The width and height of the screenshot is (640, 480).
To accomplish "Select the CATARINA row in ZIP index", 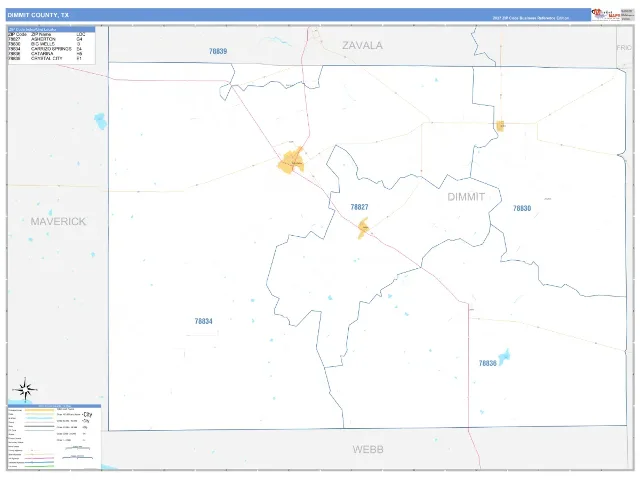I will 45,53.
